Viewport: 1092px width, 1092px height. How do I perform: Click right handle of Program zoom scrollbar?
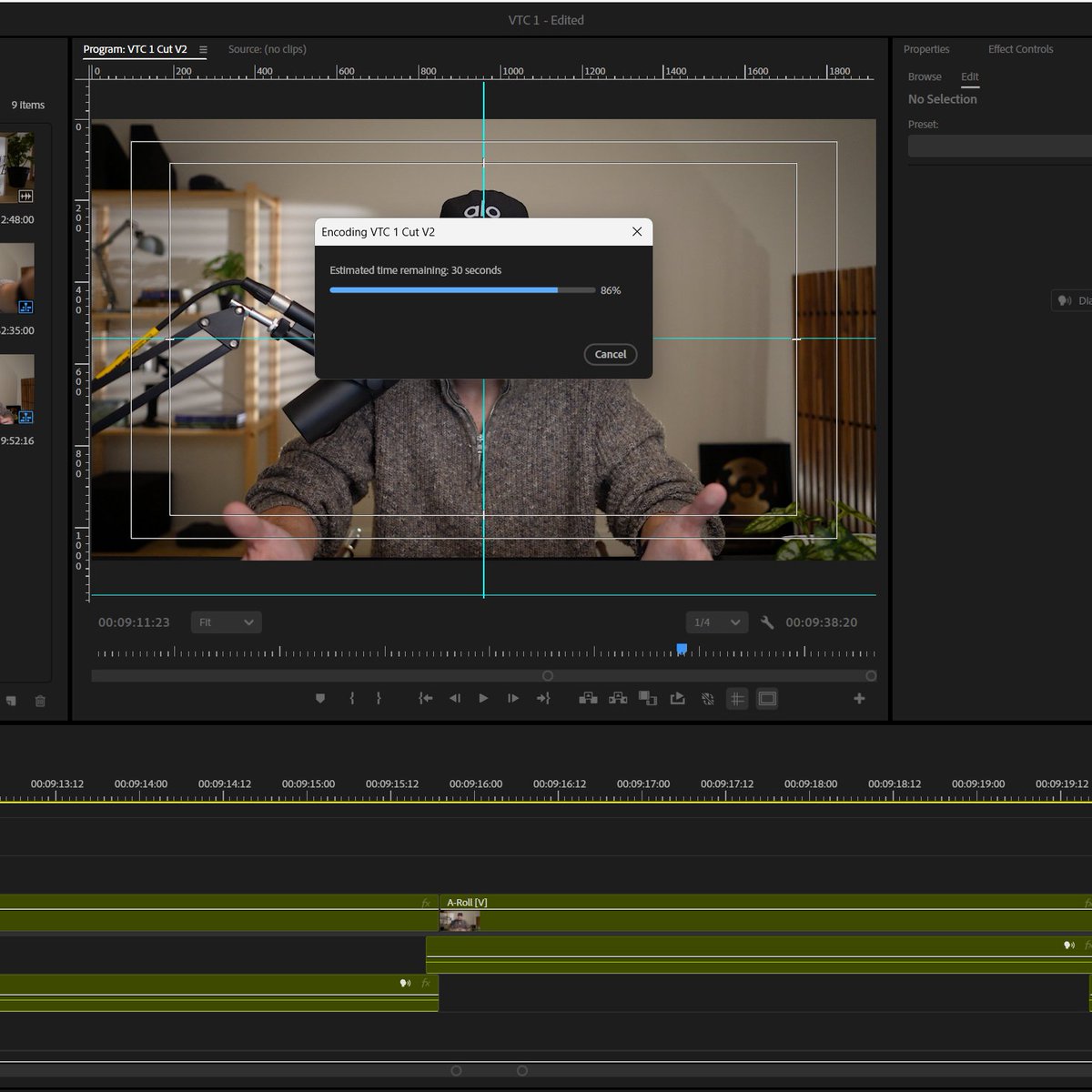tap(871, 676)
